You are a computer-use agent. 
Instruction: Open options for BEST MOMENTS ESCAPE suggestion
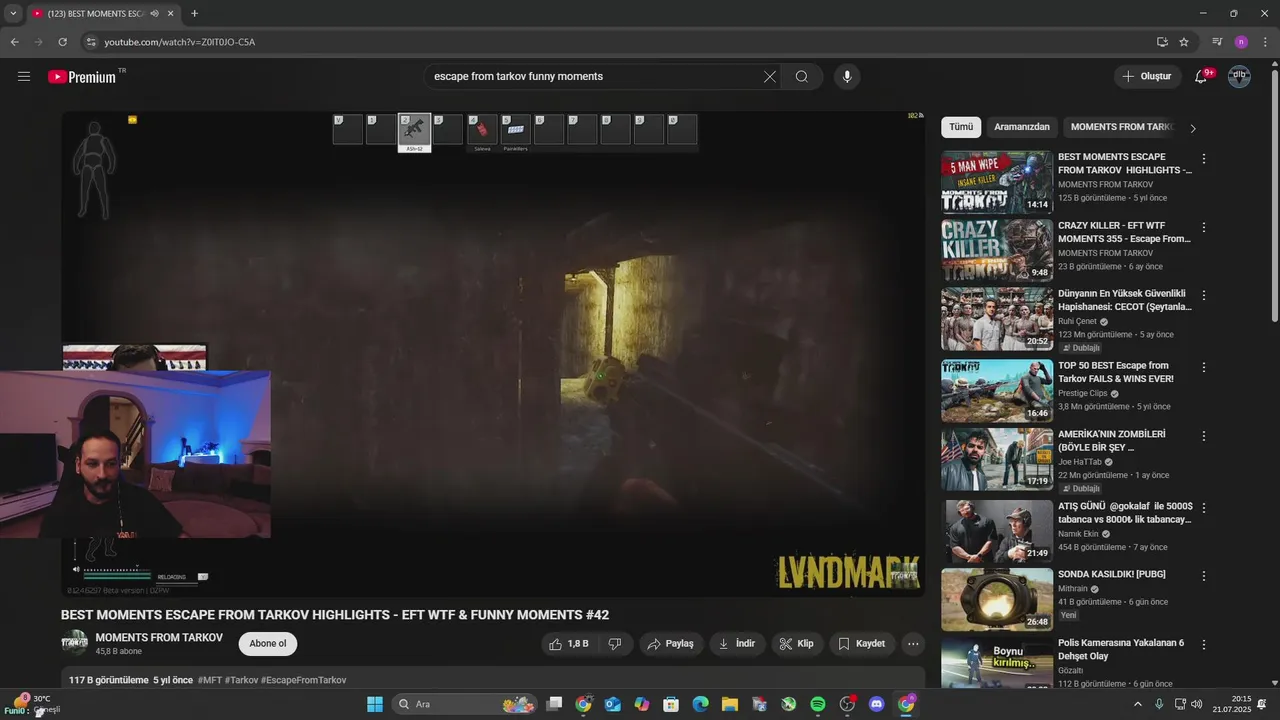[1204, 159]
